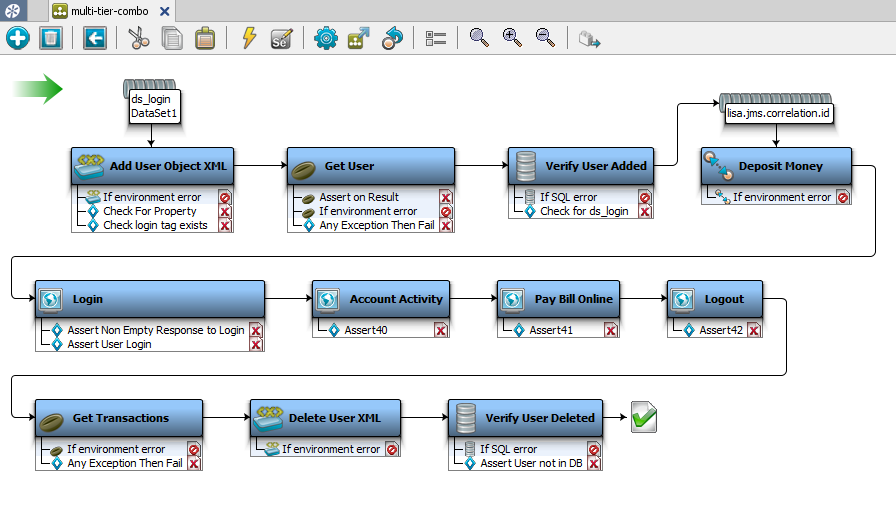Click the green checkmark end step icon
This screenshot has width=896, height=512.
pyautogui.click(x=644, y=417)
